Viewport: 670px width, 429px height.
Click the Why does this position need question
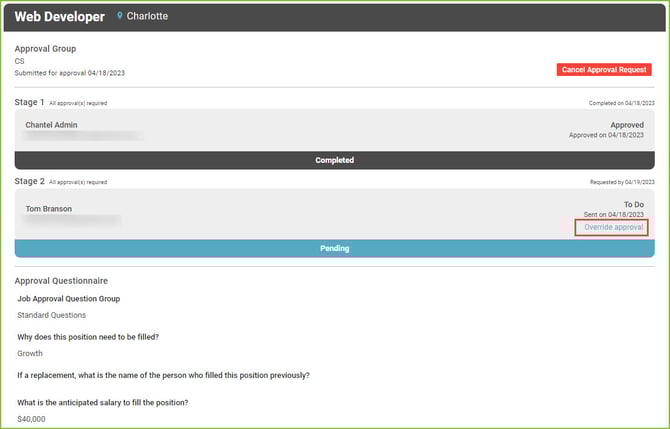click(x=88, y=337)
